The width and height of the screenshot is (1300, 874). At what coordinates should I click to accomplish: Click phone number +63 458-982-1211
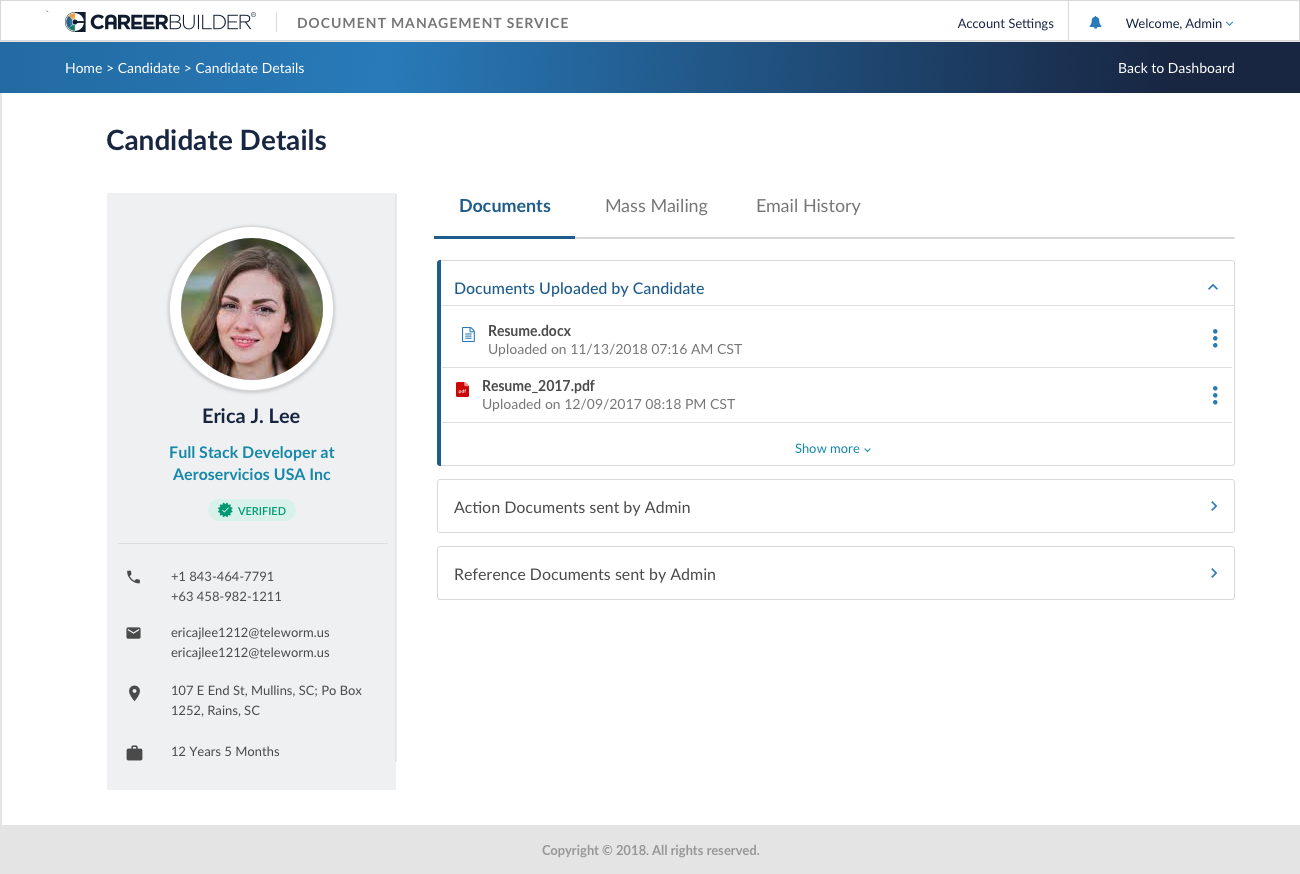226,596
